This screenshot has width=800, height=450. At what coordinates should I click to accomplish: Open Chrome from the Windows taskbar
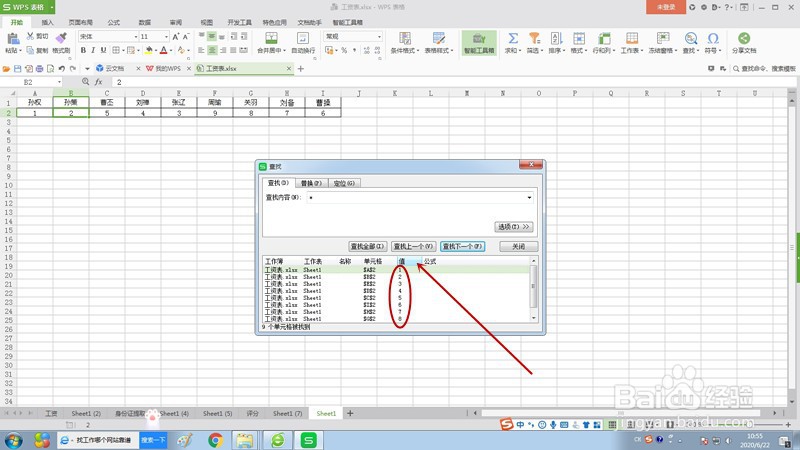[215, 440]
